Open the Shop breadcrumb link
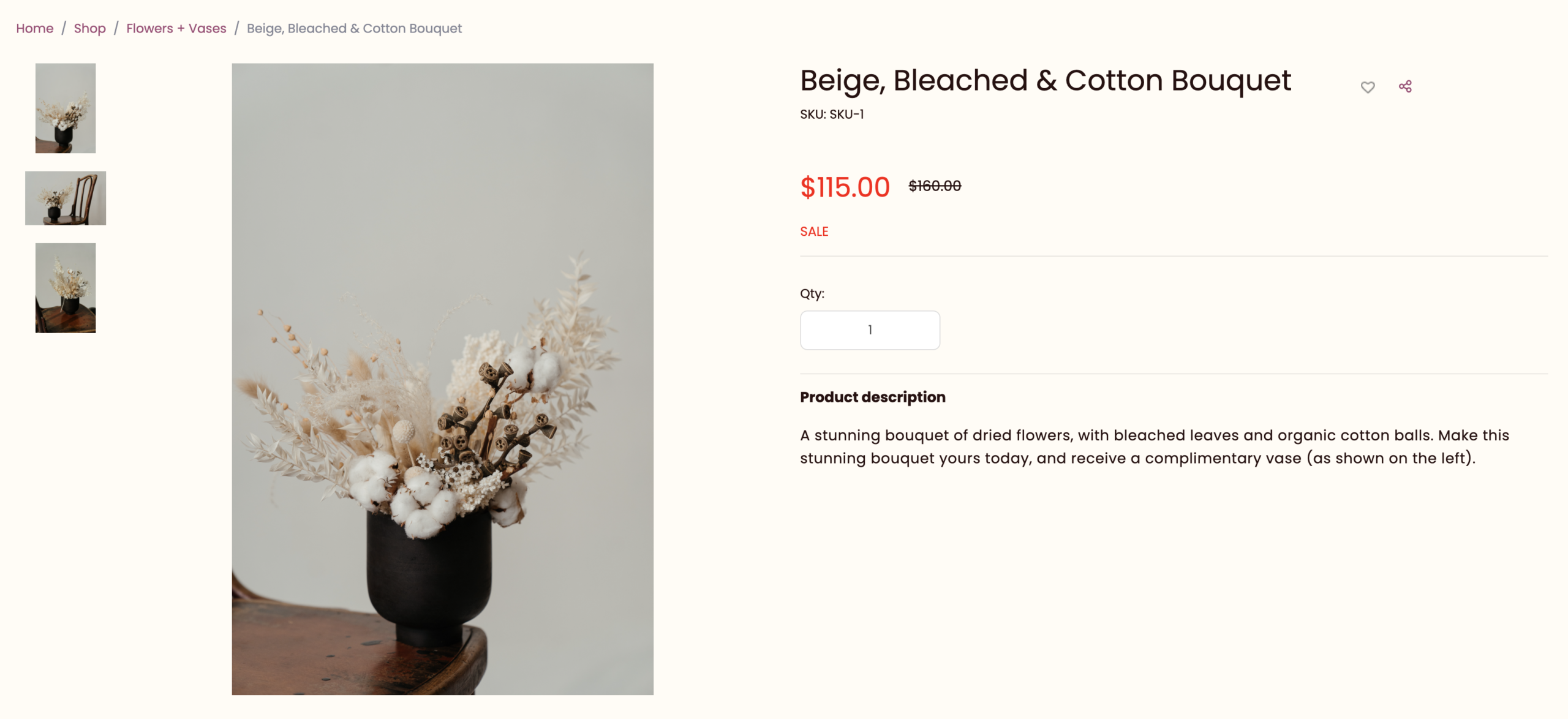 point(89,28)
